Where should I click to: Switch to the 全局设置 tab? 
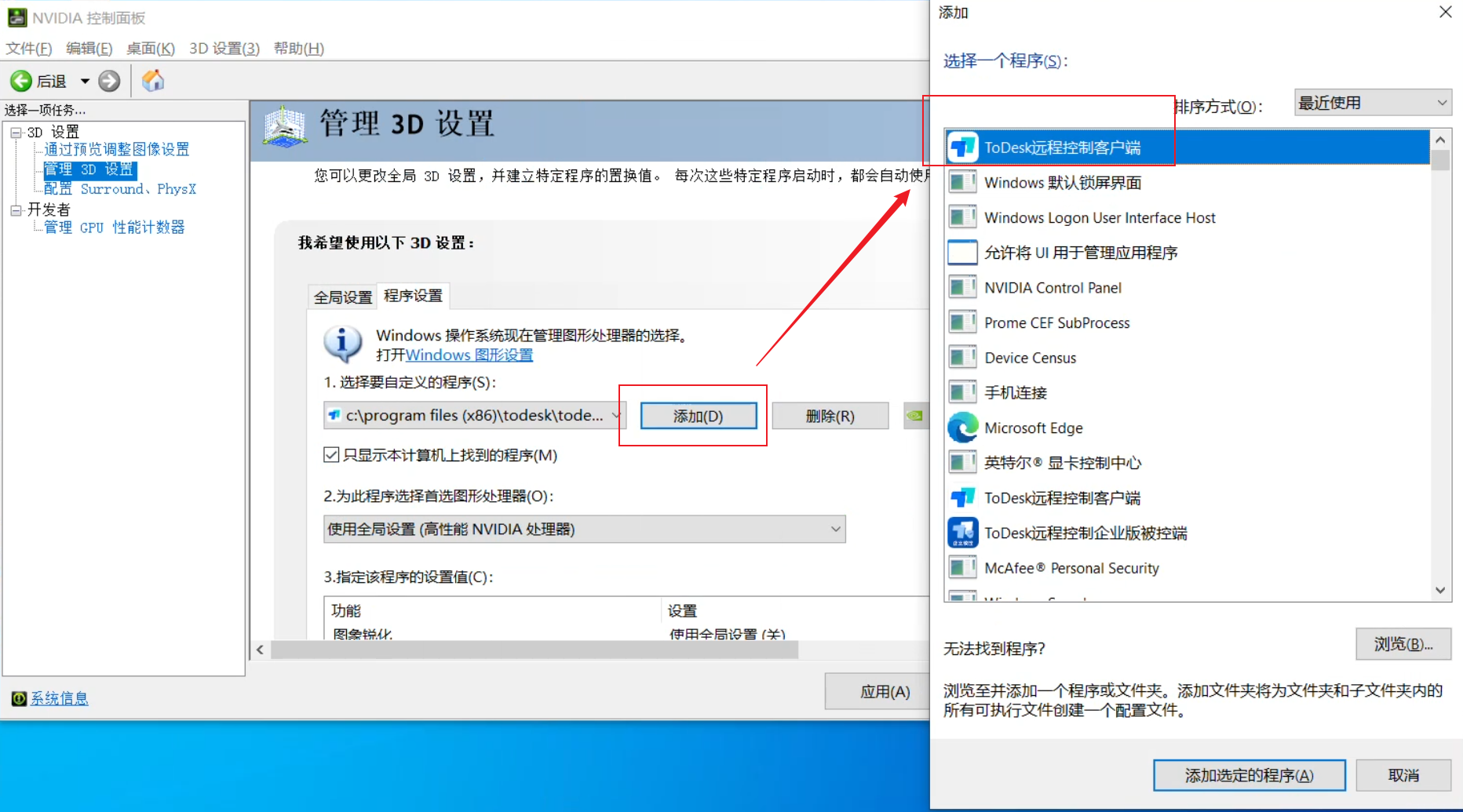pyautogui.click(x=342, y=297)
